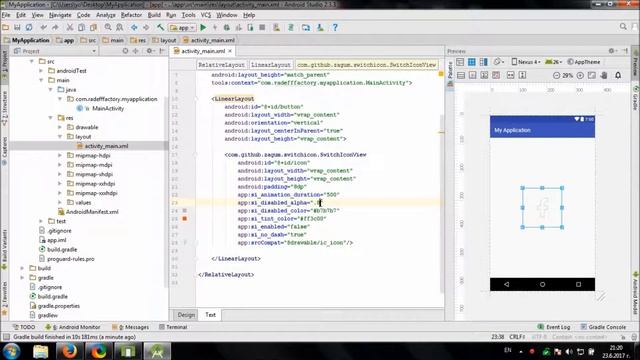
Task: Click the Copy toolbar icon
Action: point(82,28)
